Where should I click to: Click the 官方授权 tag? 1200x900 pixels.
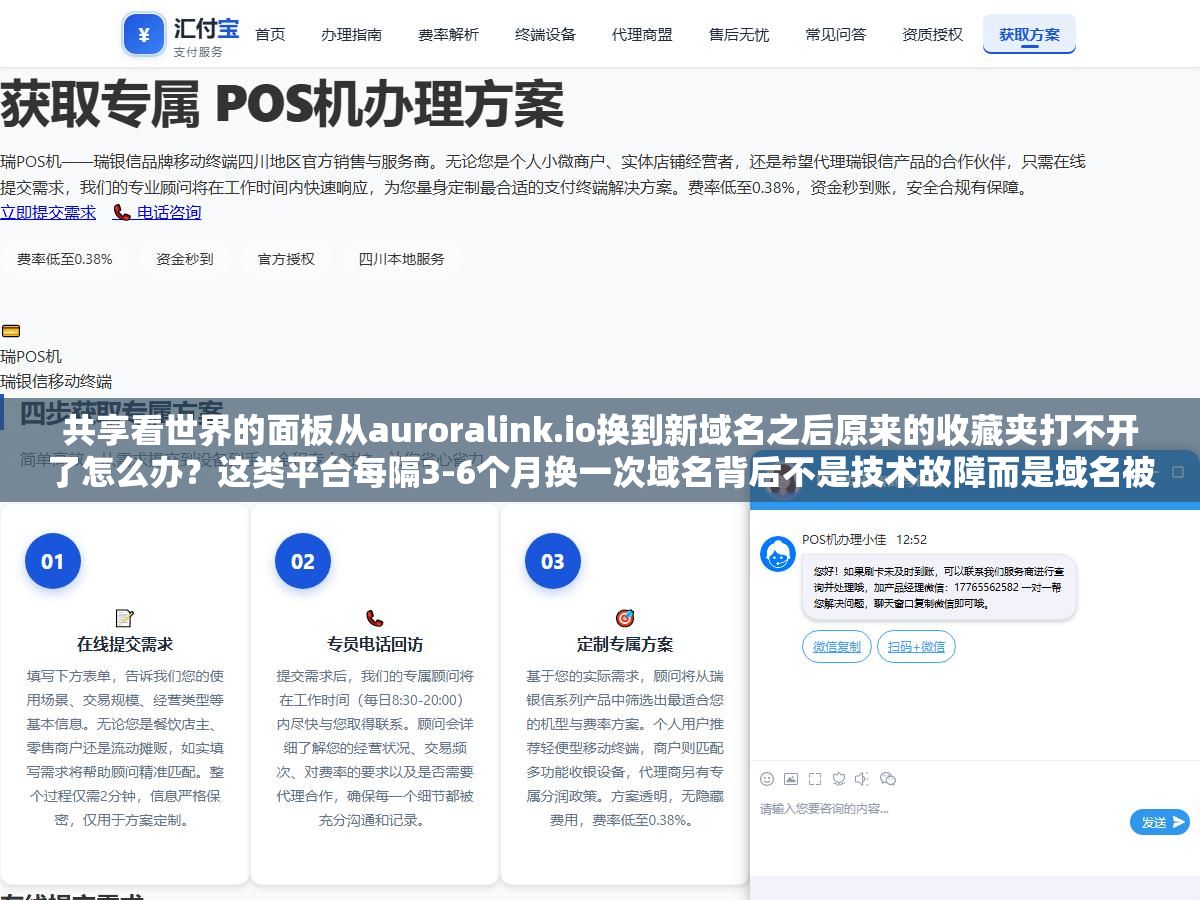[x=286, y=259]
